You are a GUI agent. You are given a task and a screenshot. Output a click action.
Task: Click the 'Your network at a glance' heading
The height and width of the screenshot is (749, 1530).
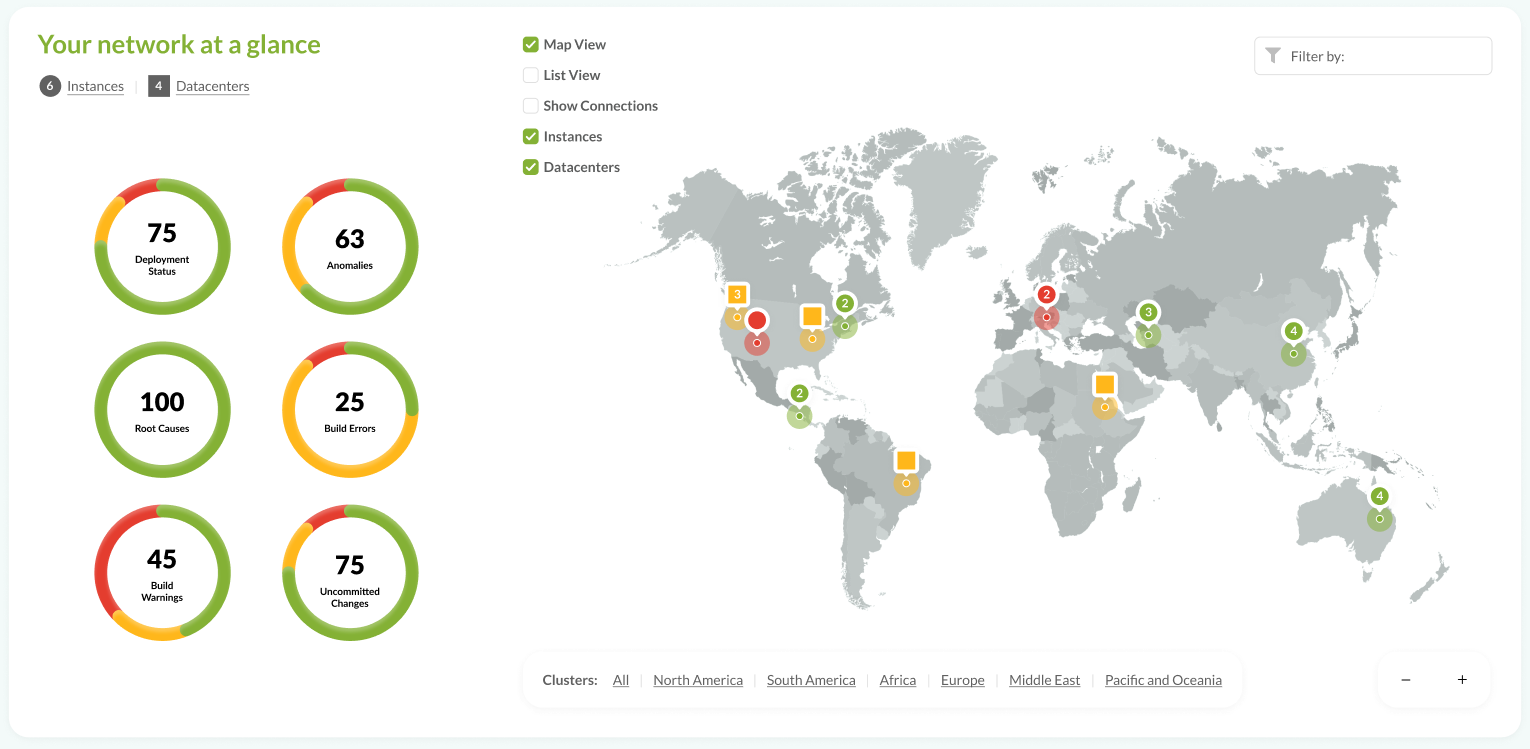tap(179, 44)
